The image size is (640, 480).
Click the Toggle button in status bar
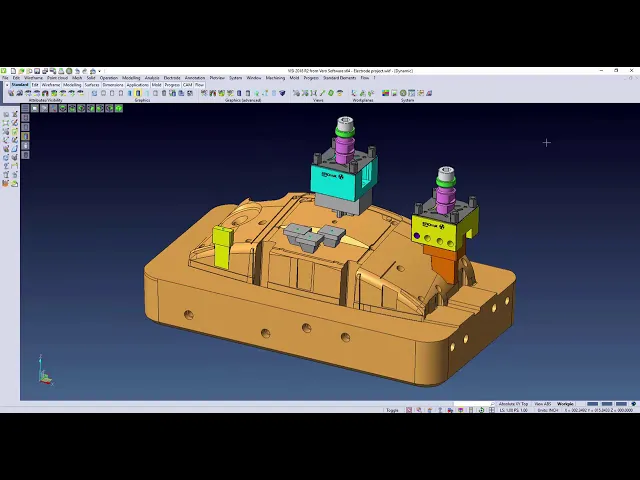(392, 410)
